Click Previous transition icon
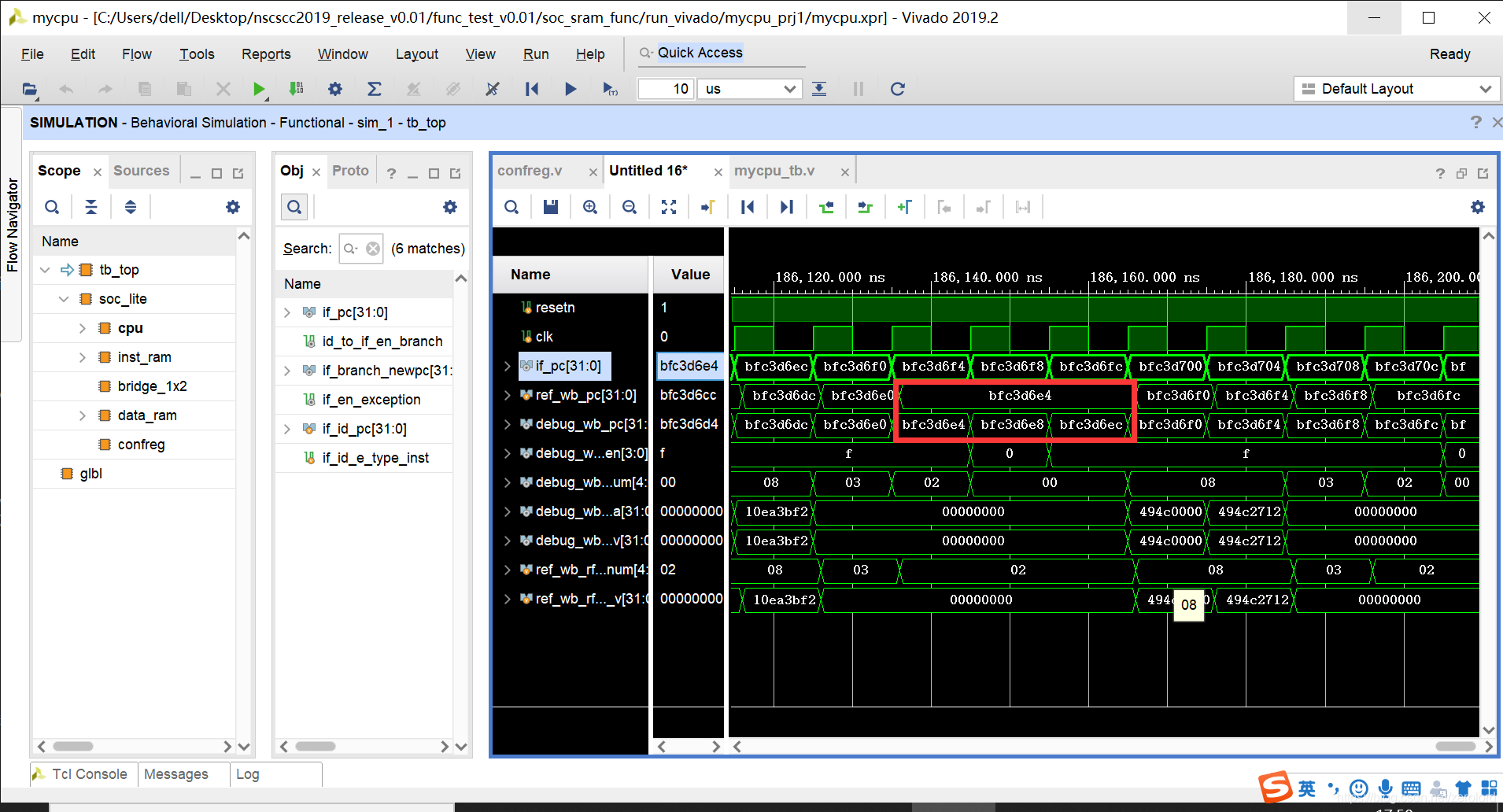Image resolution: width=1503 pixels, height=812 pixels. coord(826,207)
